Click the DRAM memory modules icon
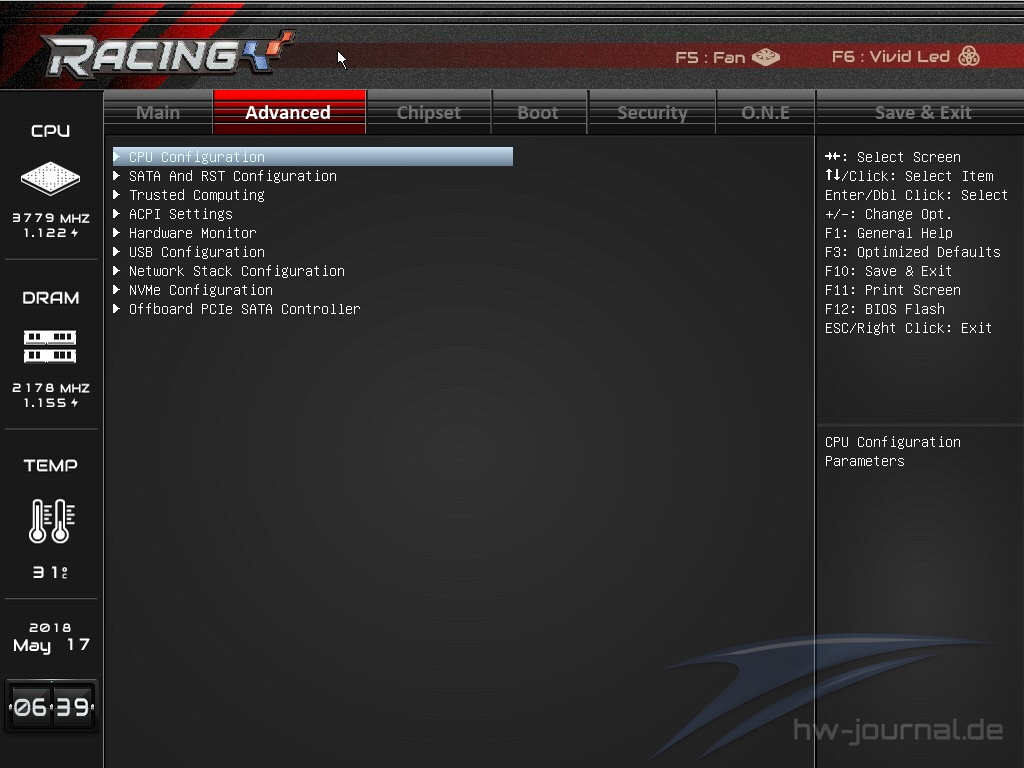This screenshot has width=1024, height=768. [50, 346]
